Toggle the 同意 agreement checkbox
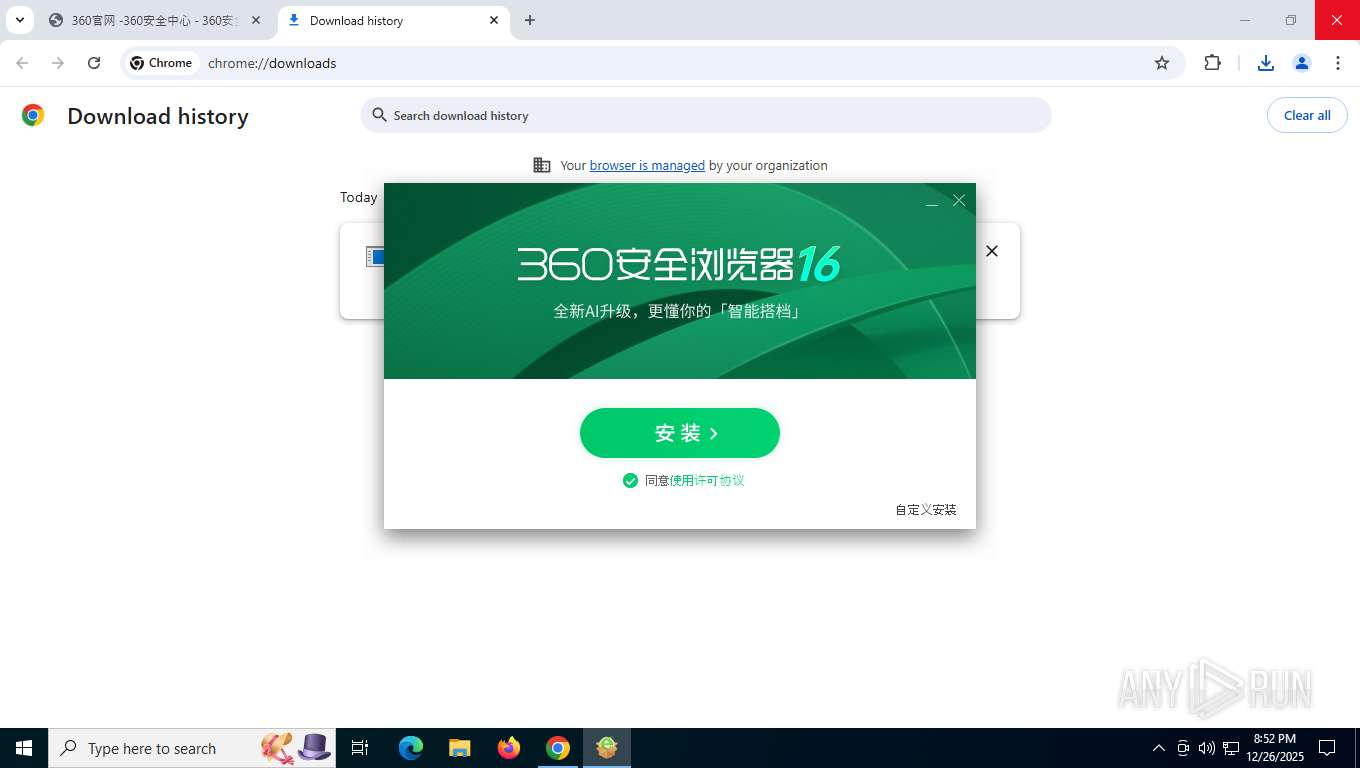This screenshot has height=768, width=1360. tap(630, 481)
